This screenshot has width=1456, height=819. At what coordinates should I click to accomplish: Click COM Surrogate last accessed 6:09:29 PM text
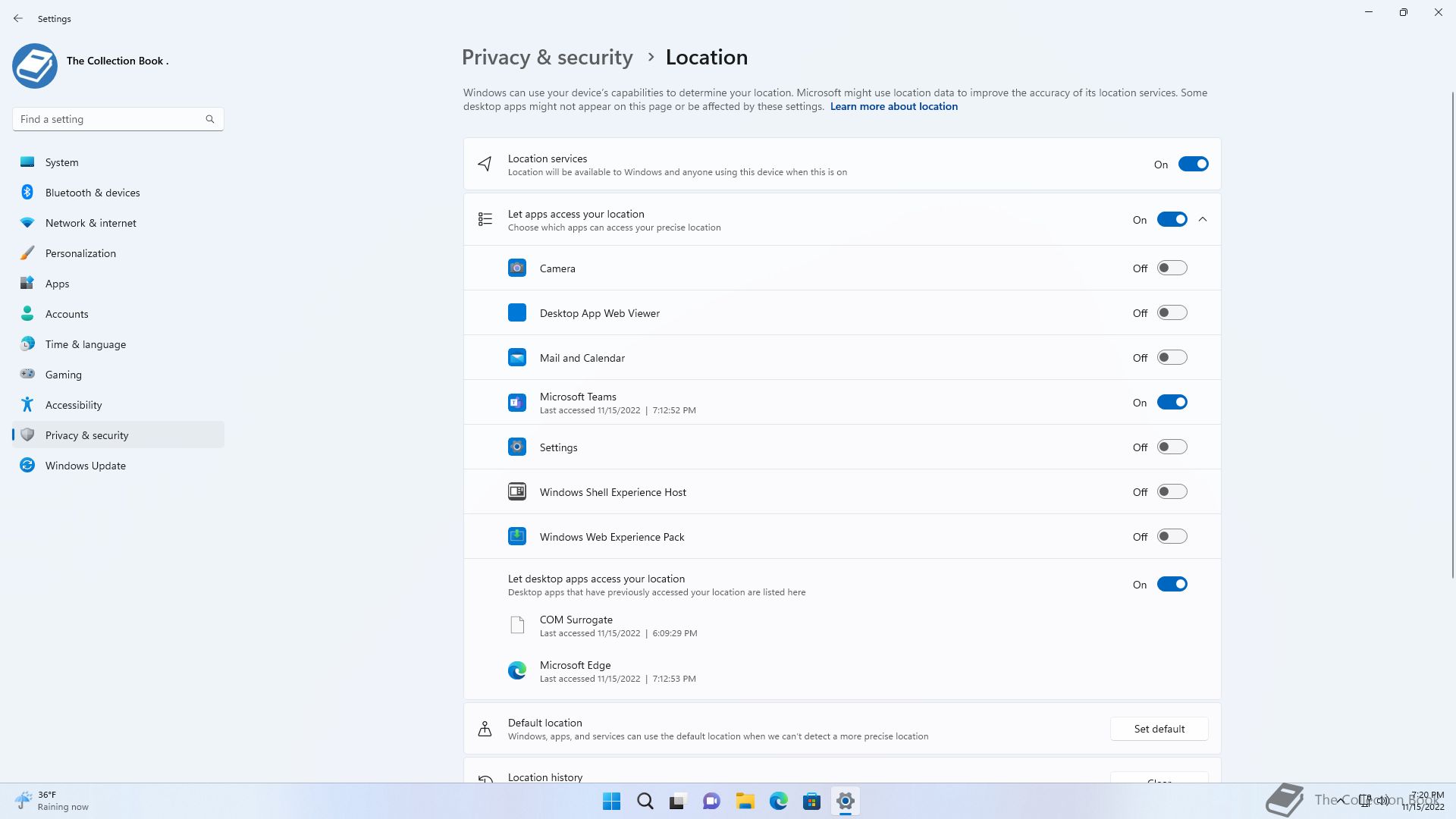point(618,633)
